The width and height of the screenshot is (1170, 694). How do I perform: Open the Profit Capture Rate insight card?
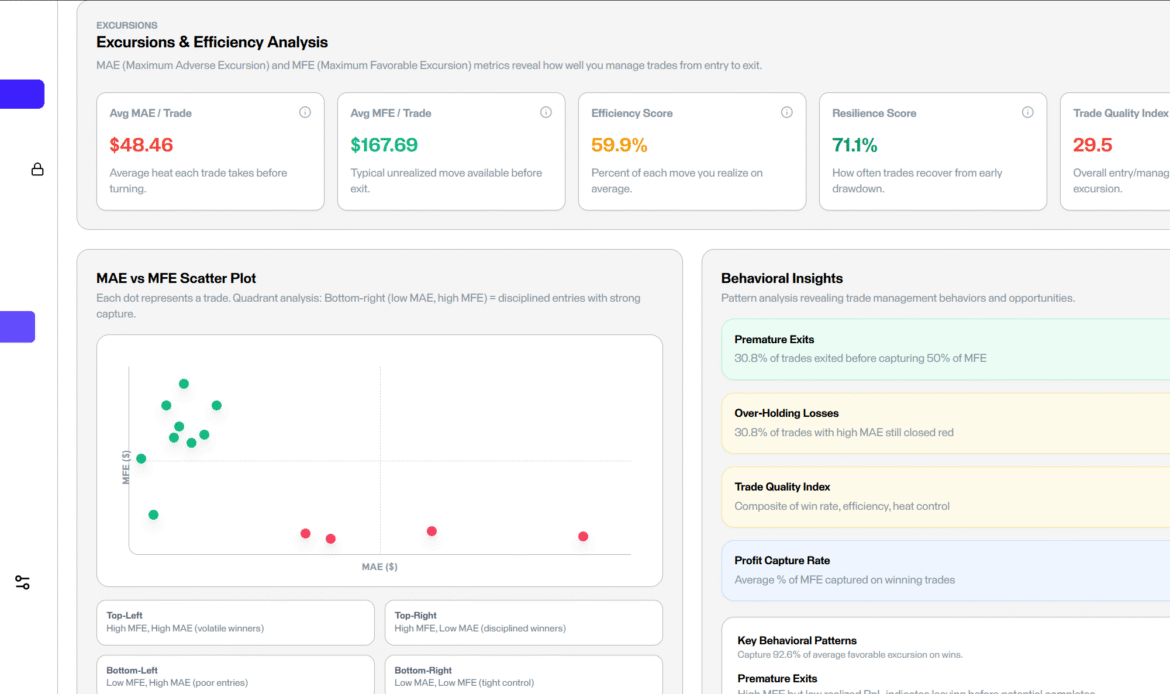click(945, 570)
